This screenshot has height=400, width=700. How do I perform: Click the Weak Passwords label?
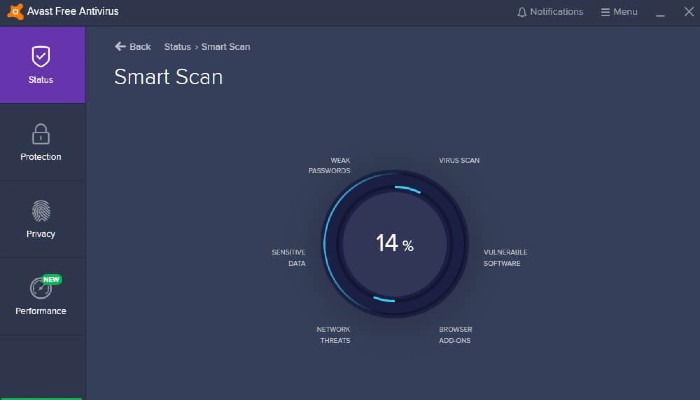pyautogui.click(x=329, y=165)
